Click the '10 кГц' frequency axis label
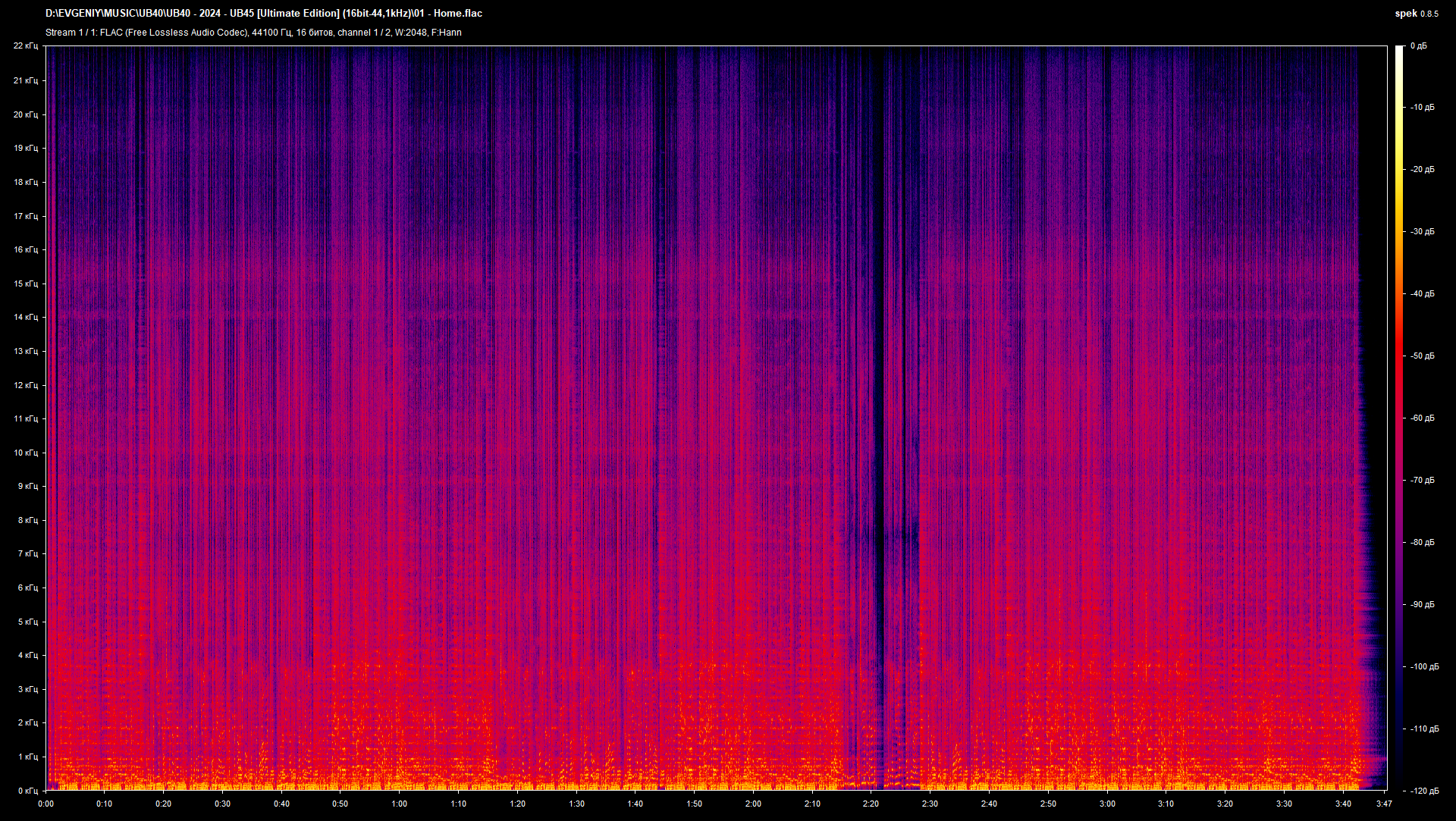This screenshot has width=1456, height=821. click(x=26, y=453)
